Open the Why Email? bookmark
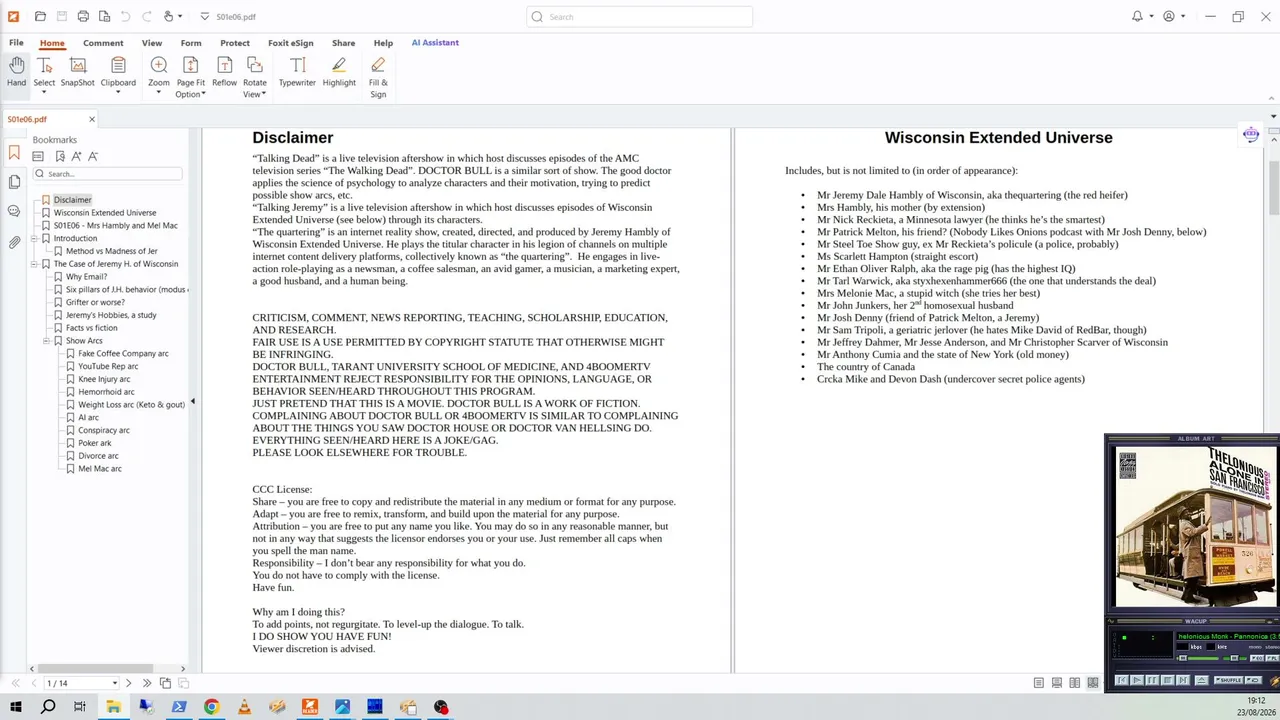1280x720 pixels. pyautogui.click(x=87, y=277)
